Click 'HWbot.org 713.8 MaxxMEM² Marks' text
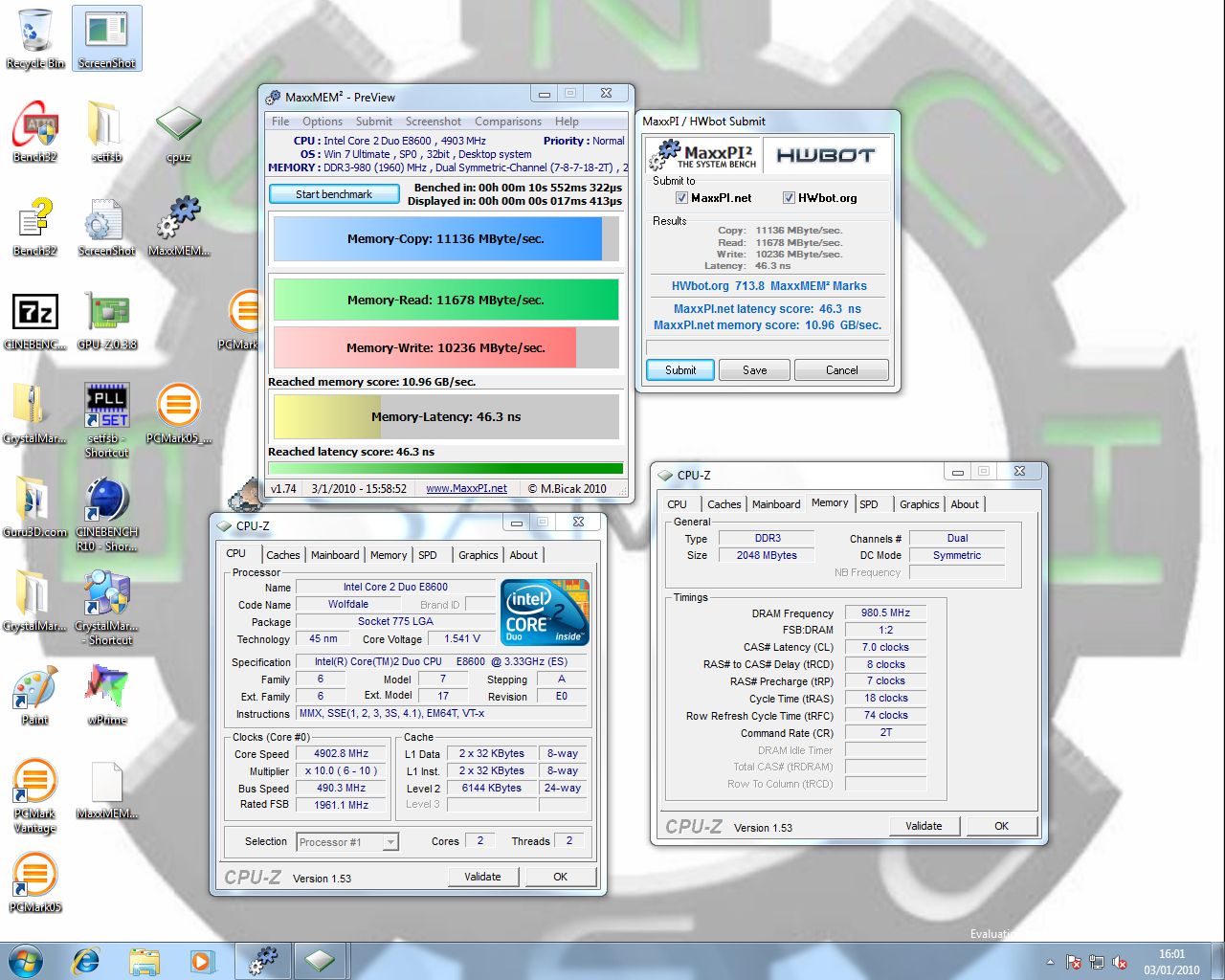The height and width of the screenshot is (980, 1225). (x=768, y=286)
